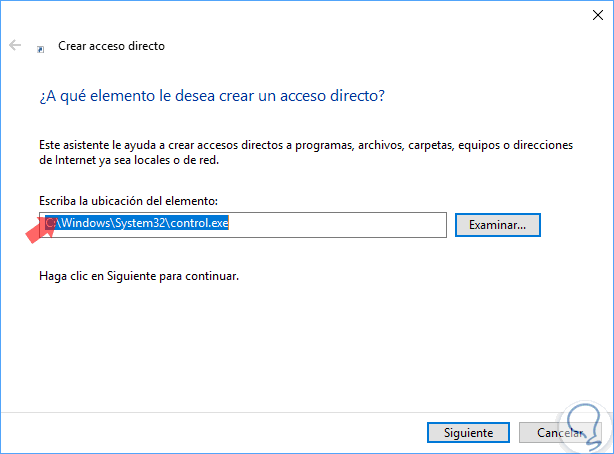Click the red arrow pointing at the field
This screenshot has height=454, width=614.
pyautogui.click(x=38, y=234)
